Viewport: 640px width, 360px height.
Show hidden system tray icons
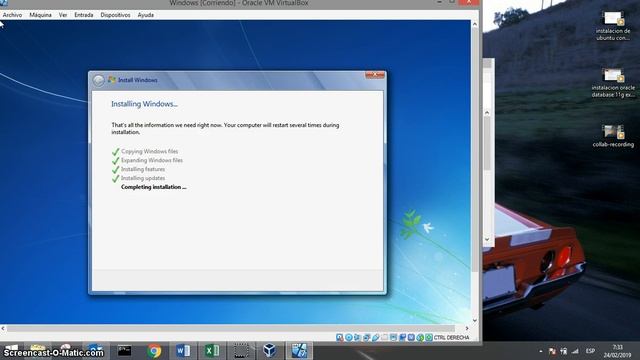541,351
